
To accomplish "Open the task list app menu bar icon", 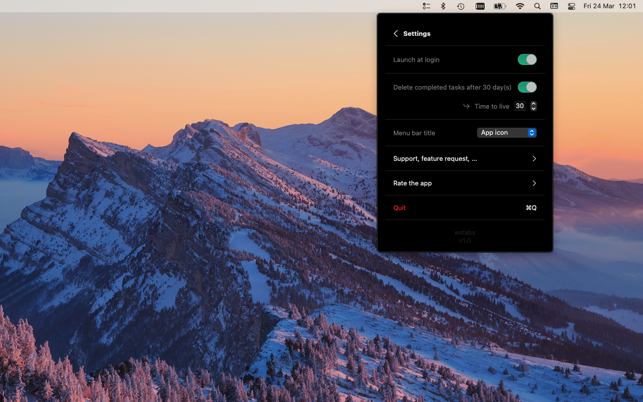I will point(426,6).
